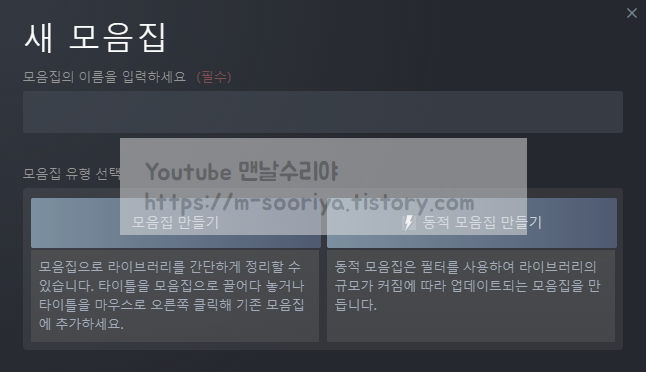This screenshot has width=646, height=372.
Task: Click the lightning bolt dynamic collection icon
Action: (x=408, y=223)
